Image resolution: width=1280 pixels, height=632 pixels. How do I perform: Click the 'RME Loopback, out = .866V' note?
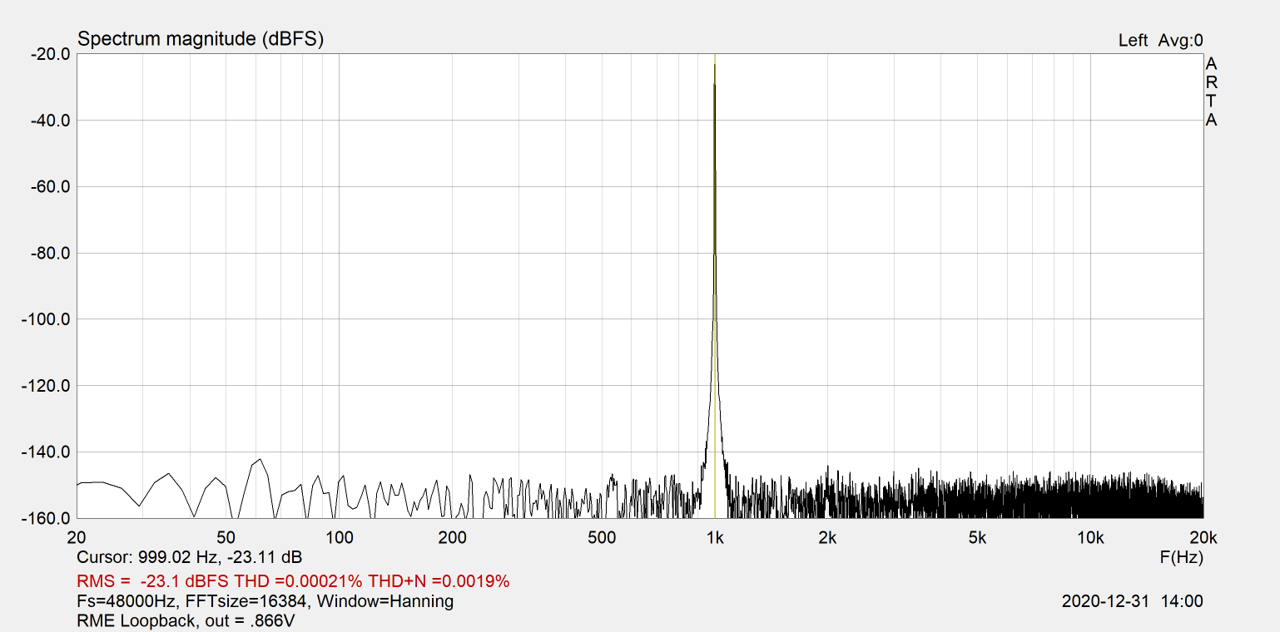[186, 621]
